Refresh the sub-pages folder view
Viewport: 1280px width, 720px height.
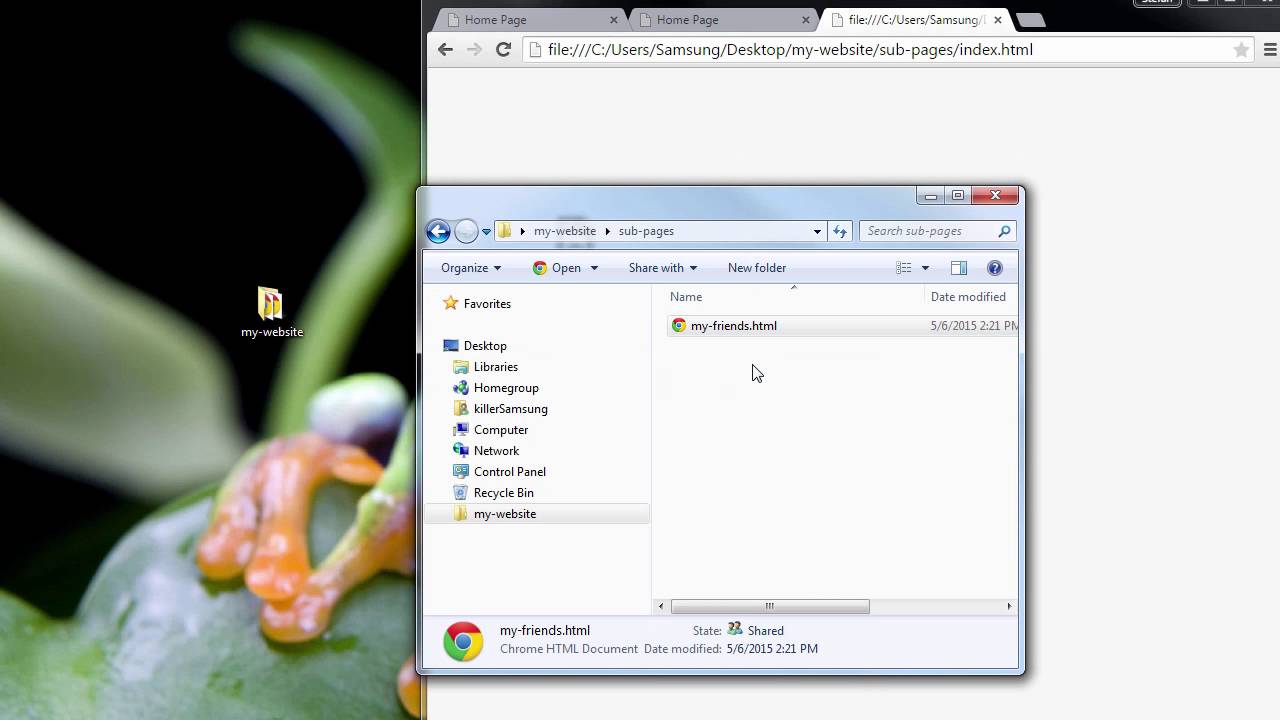click(x=840, y=231)
